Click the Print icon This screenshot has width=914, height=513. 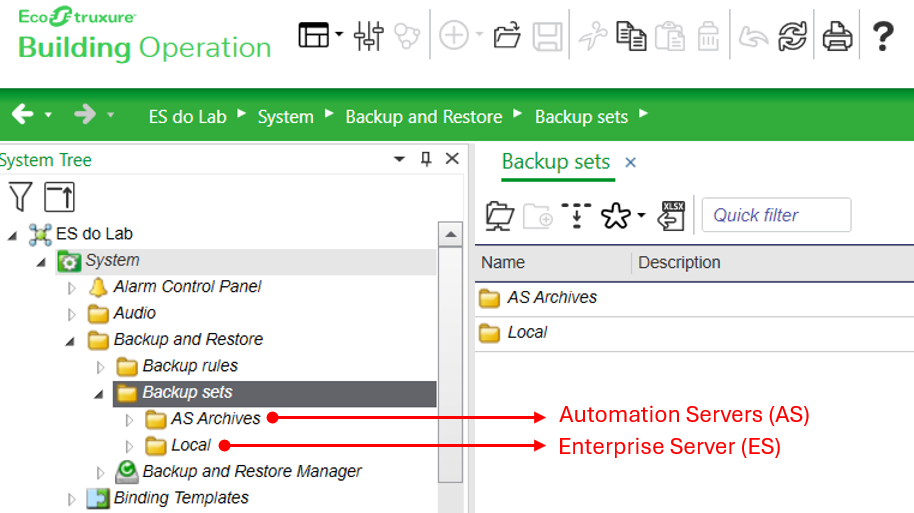tap(837, 36)
